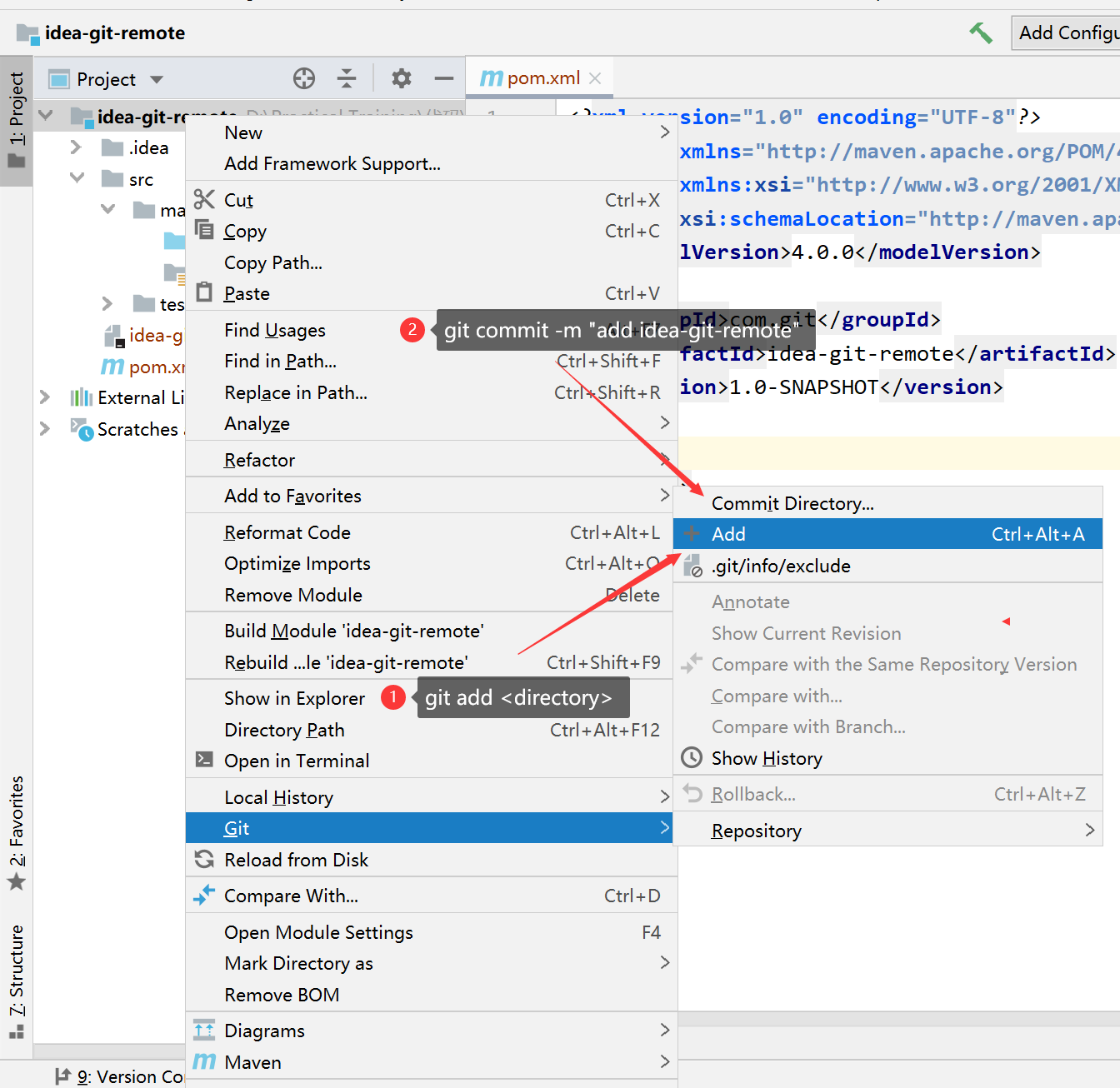Expand the Repository submenu arrow
The image size is (1120, 1088).
pyautogui.click(x=1089, y=830)
